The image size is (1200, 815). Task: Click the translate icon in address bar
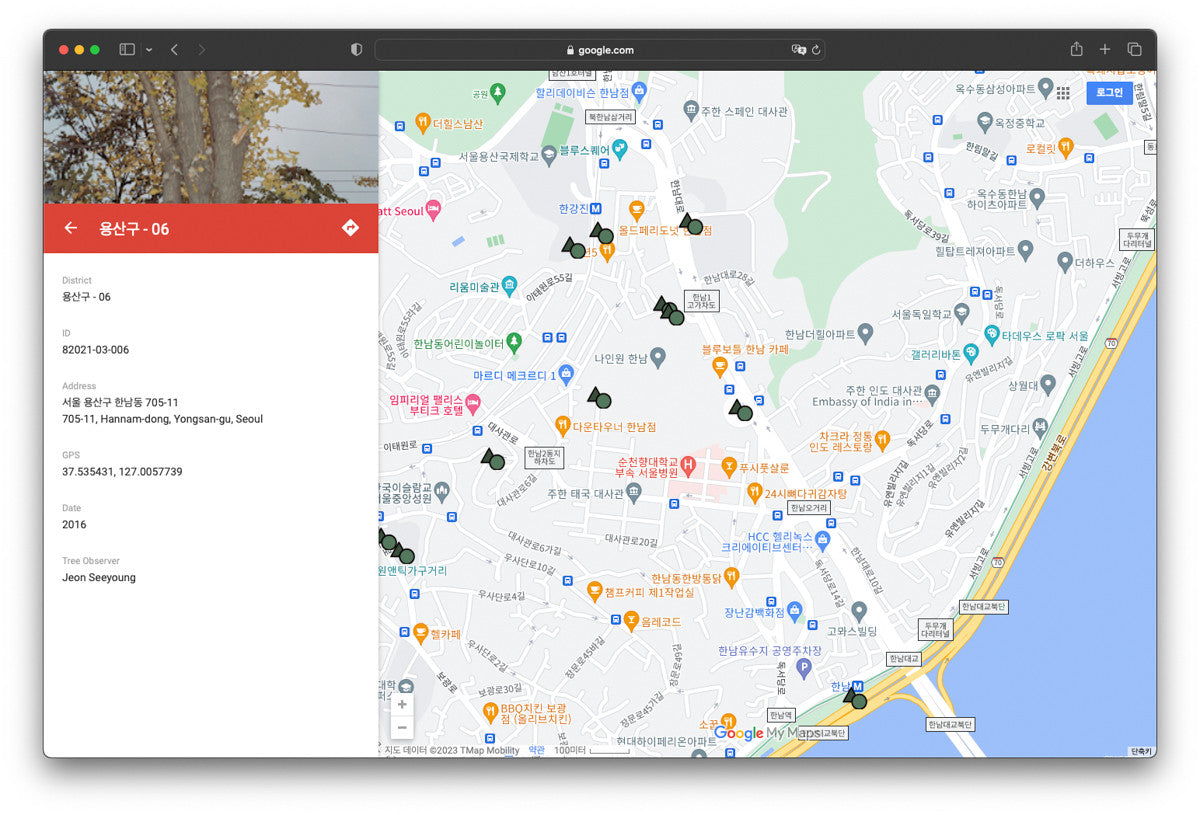point(798,50)
